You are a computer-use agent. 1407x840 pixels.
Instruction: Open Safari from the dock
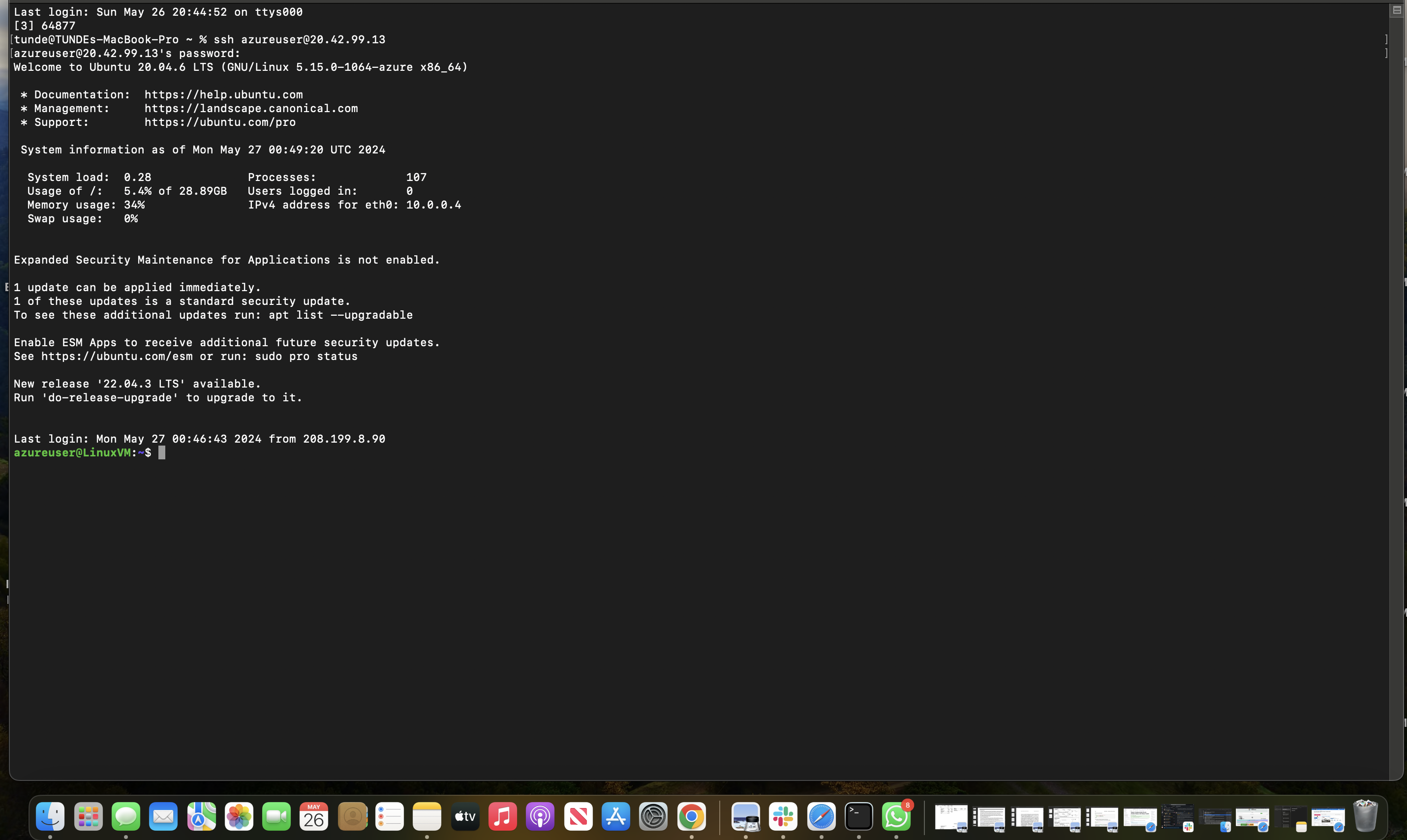coord(821,816)
